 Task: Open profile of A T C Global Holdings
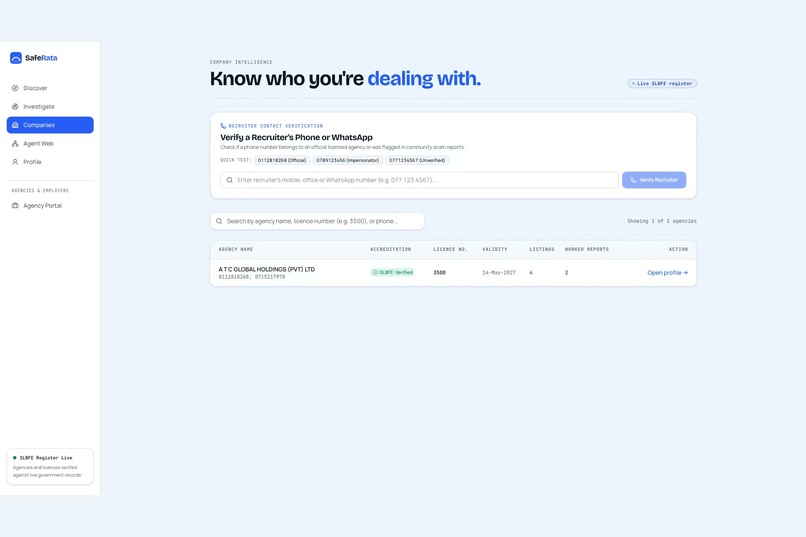[x=667, y=273]
